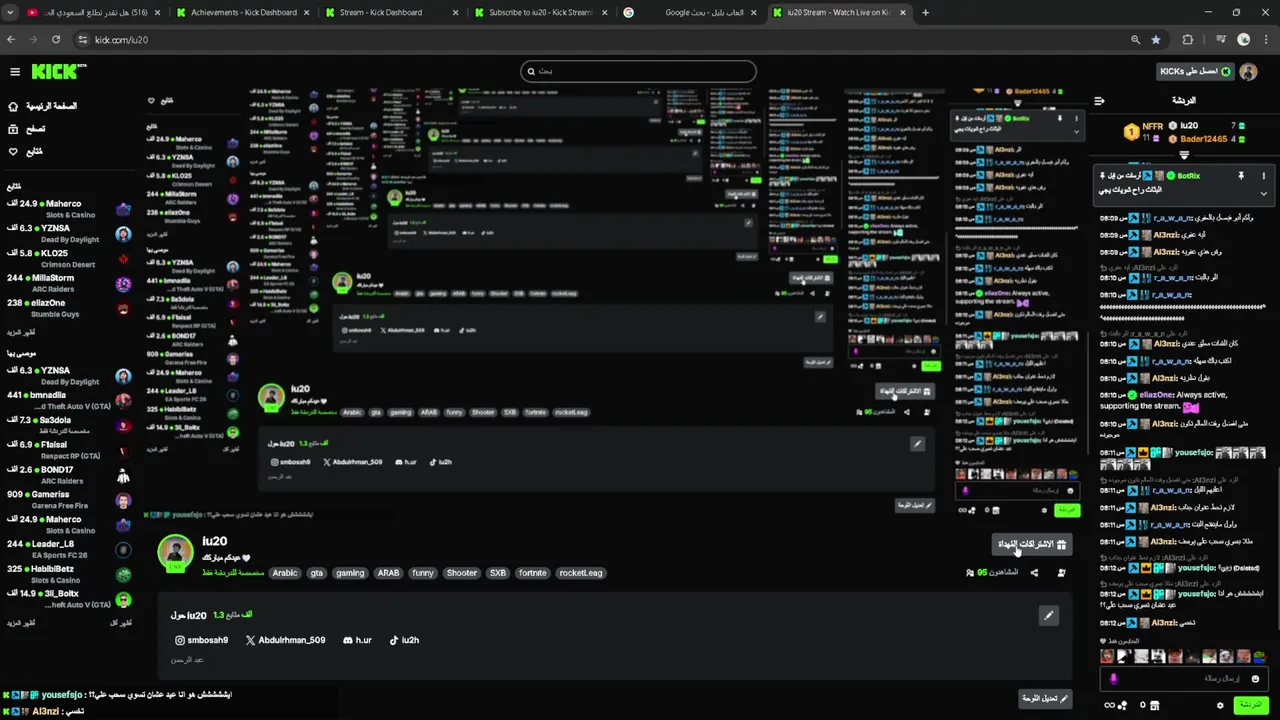The image size is (1280, 720).
Task: Open BOND17 ARC Raiders channel
Action: pyautogui.click(x=68, y=475)
